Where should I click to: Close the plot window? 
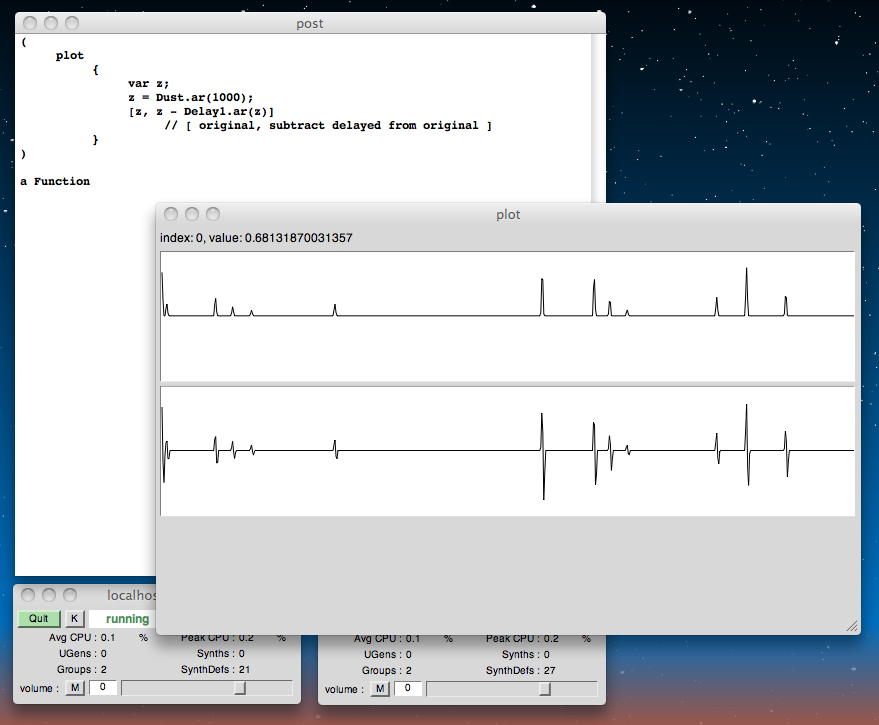tap(171, 214)
